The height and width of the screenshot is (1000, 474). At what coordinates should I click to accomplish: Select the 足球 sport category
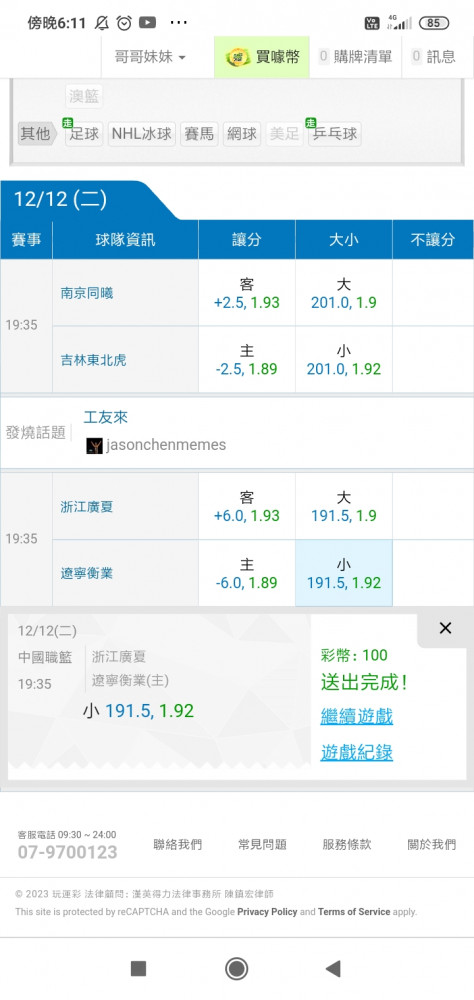84,134
